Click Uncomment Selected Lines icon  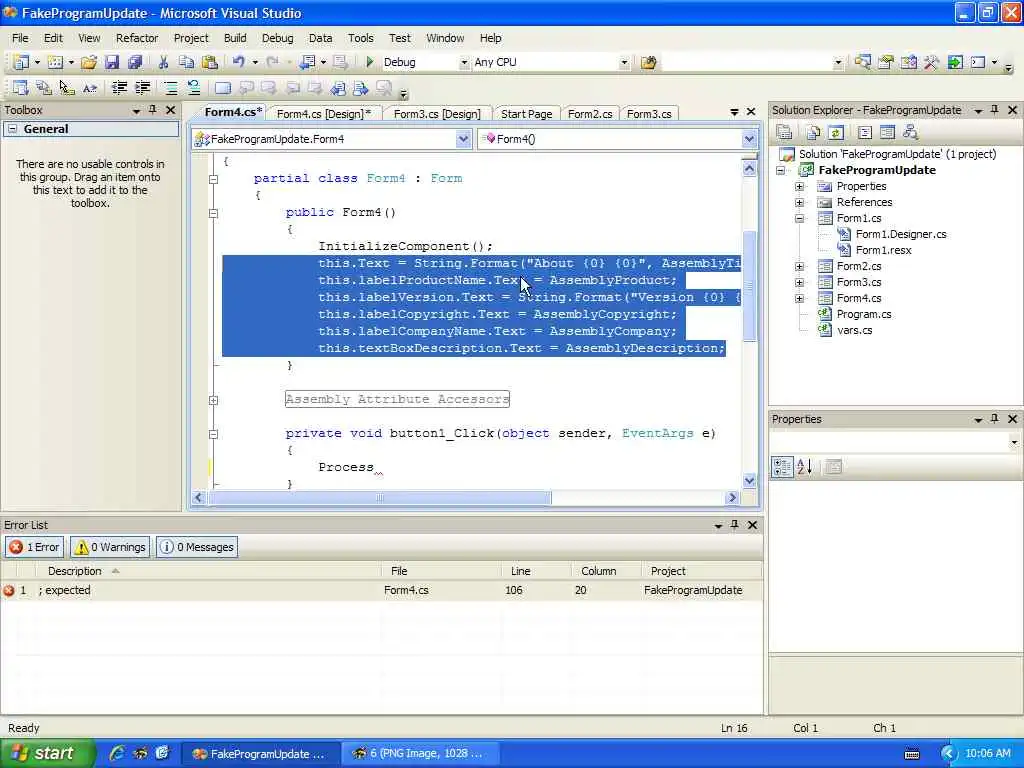coord(193,88)
